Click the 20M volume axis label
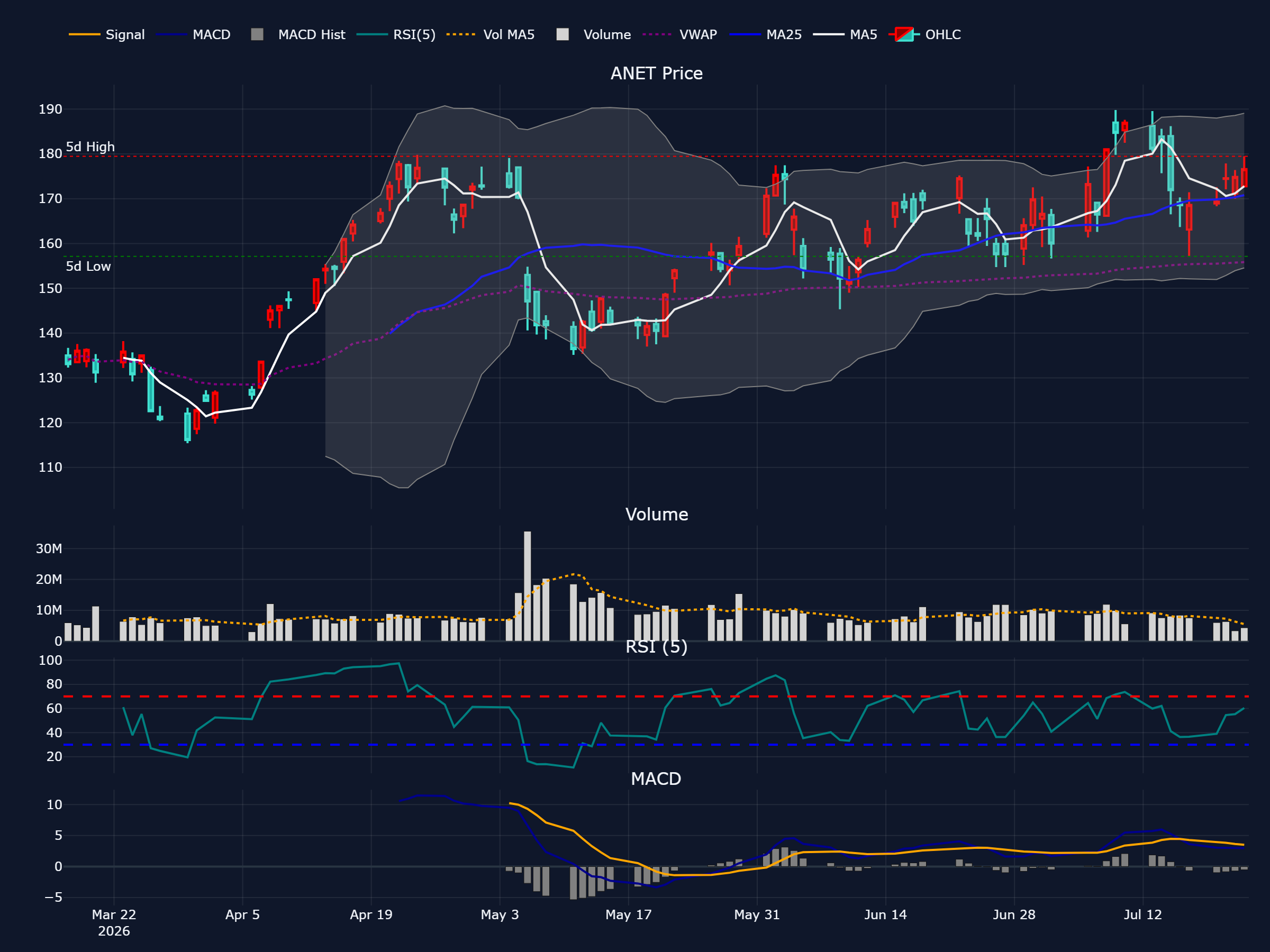1270x952 pixels. click(49, 580)
